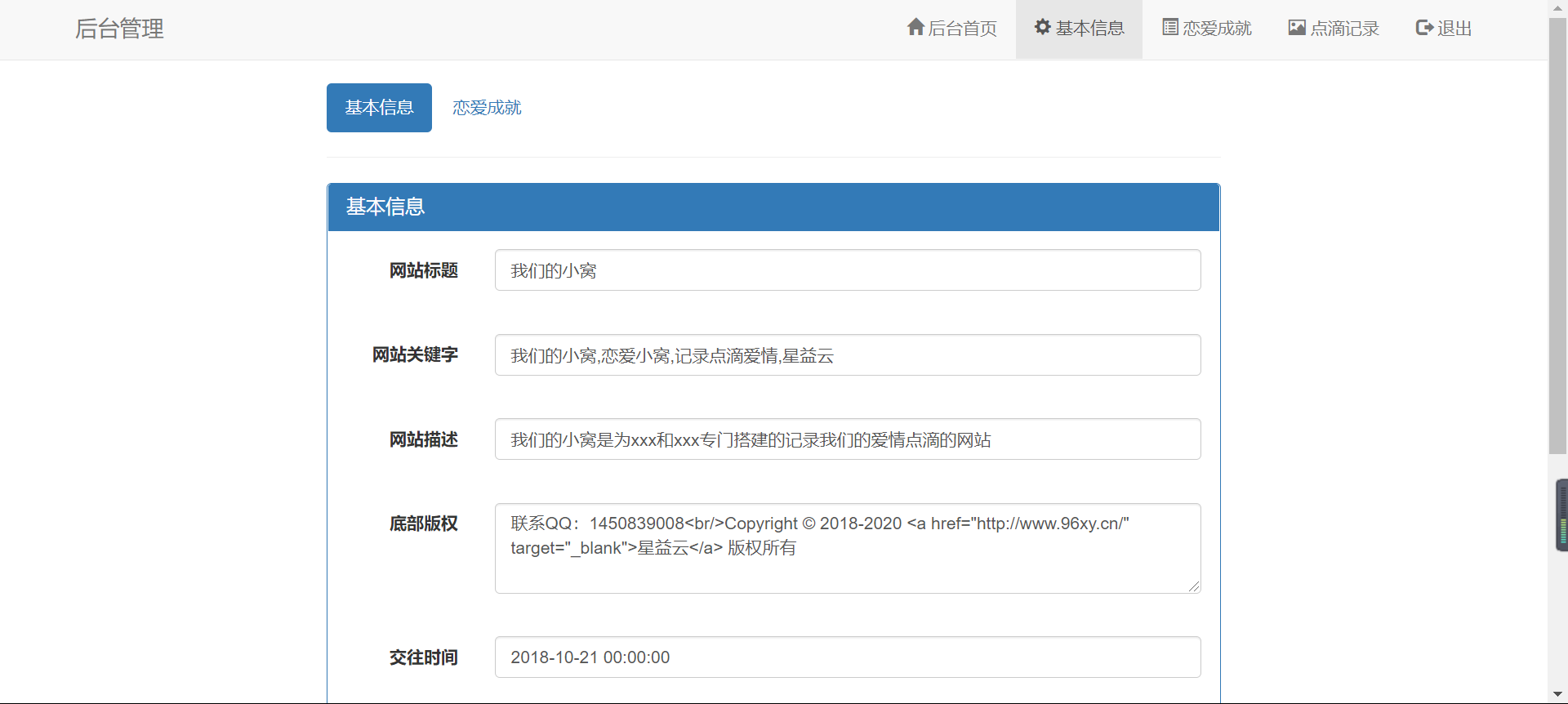Click the picture icon beside 点滴记录

[x=1297, y=28]
